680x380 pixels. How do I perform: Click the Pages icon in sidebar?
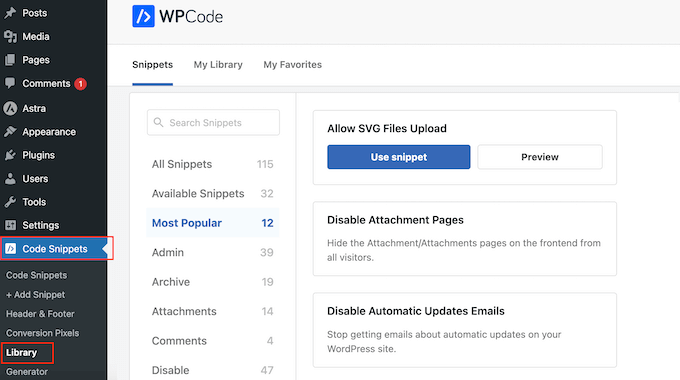pyautogui.click(x=10, y=60)
